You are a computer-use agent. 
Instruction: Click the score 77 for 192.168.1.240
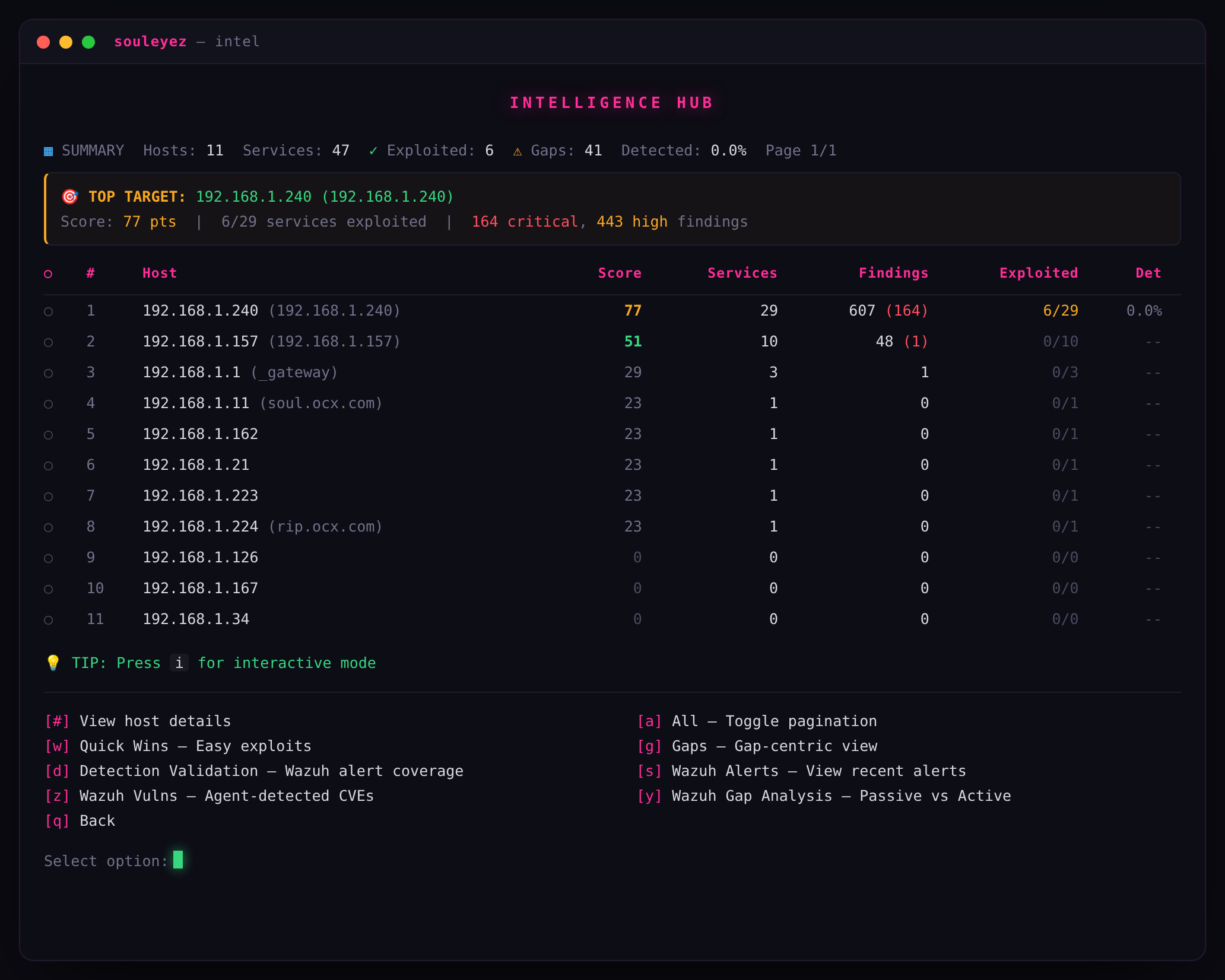(633, 311)
